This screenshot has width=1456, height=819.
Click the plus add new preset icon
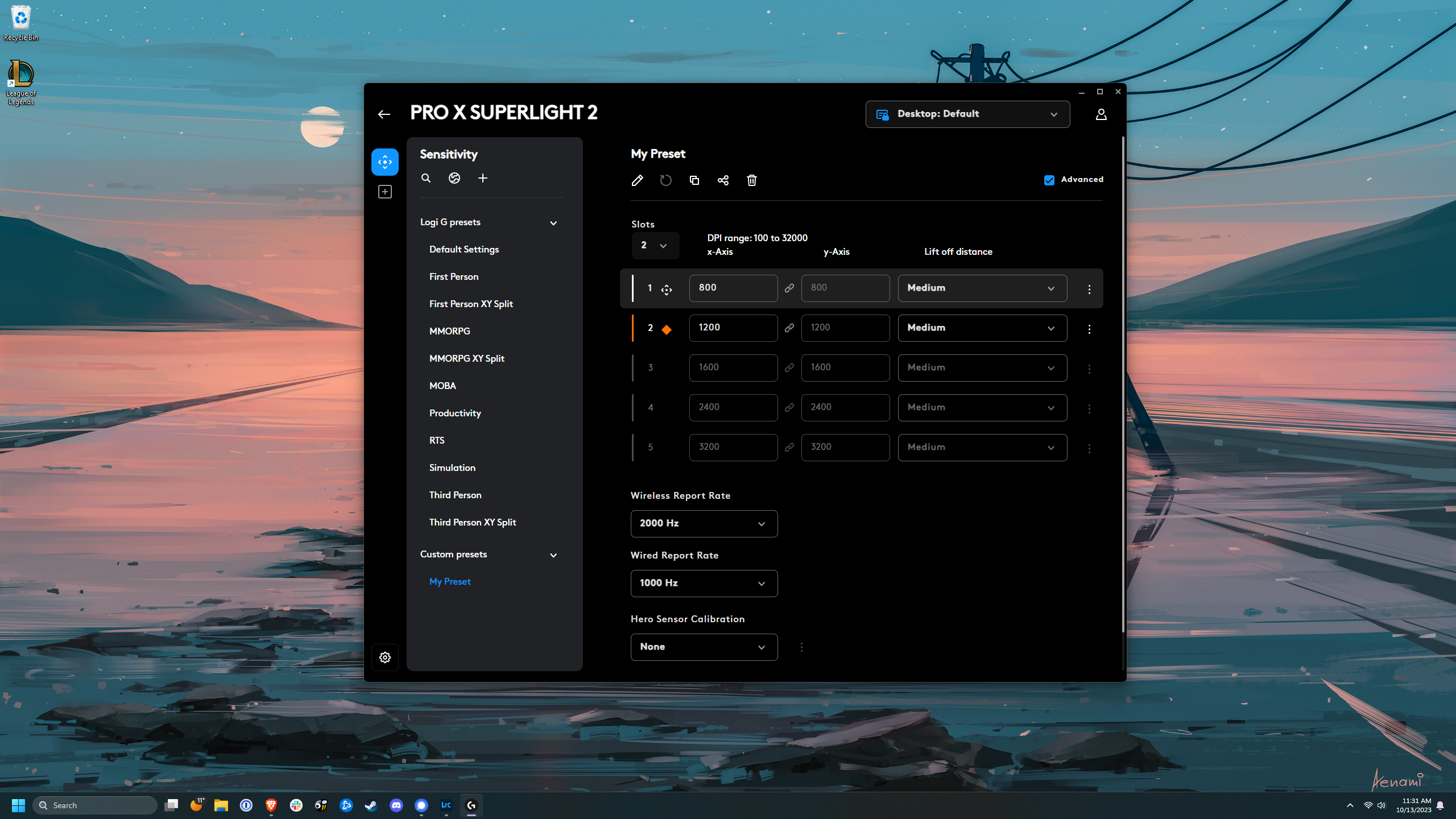(x=483, y=178)
